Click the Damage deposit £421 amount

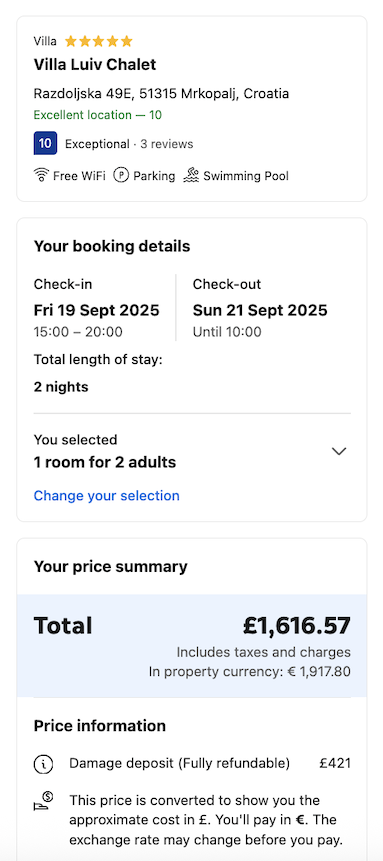pyautogui.click(x=335, y=763)
